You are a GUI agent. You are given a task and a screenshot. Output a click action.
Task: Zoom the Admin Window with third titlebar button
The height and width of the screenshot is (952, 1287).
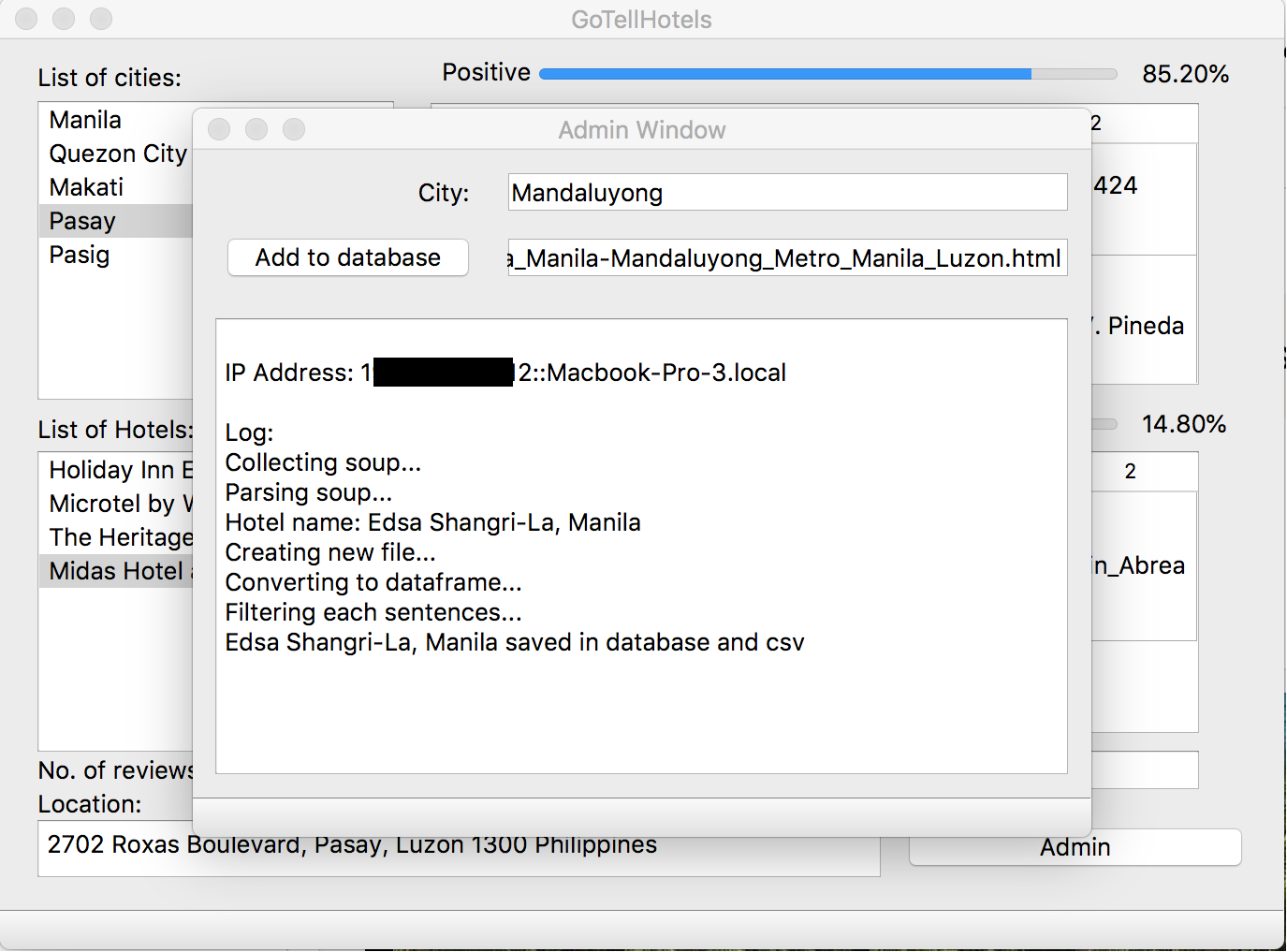coord(294,129)
